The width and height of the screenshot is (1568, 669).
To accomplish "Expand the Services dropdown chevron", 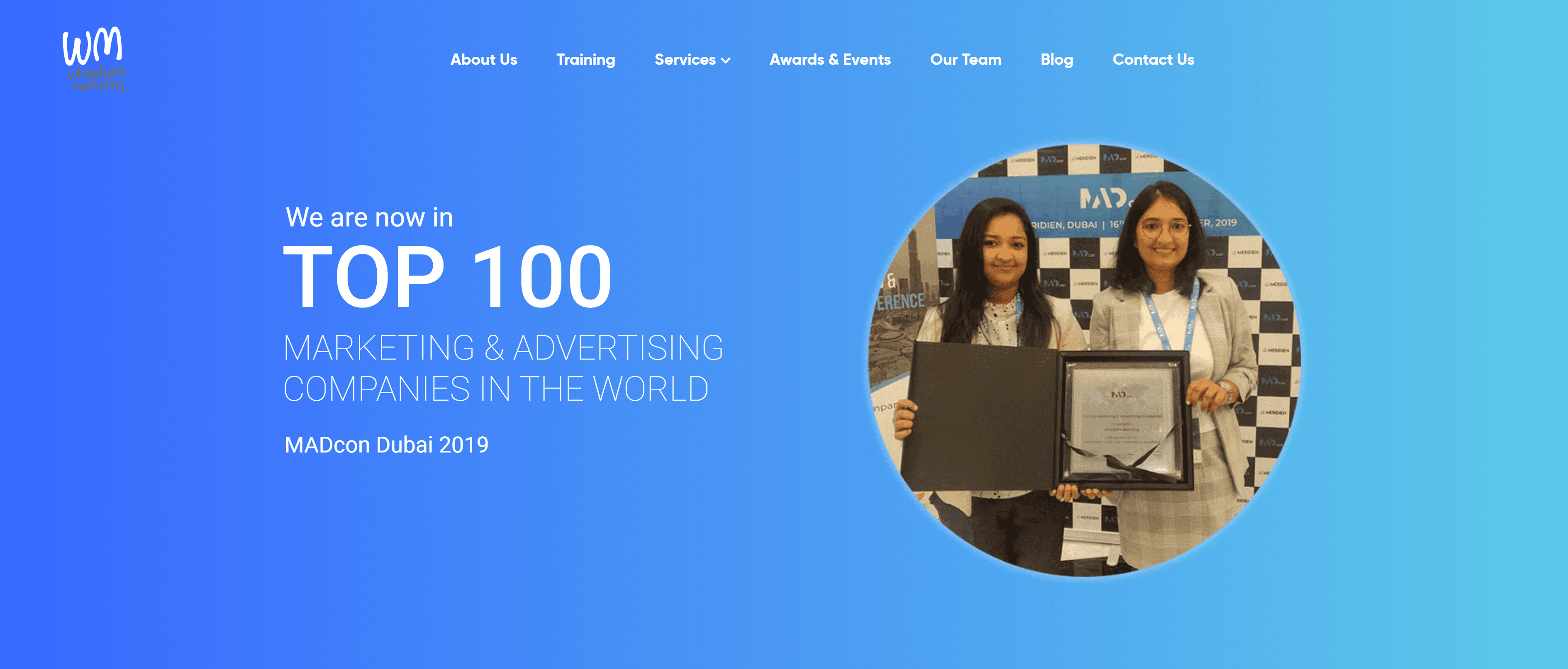I will 726,60.
